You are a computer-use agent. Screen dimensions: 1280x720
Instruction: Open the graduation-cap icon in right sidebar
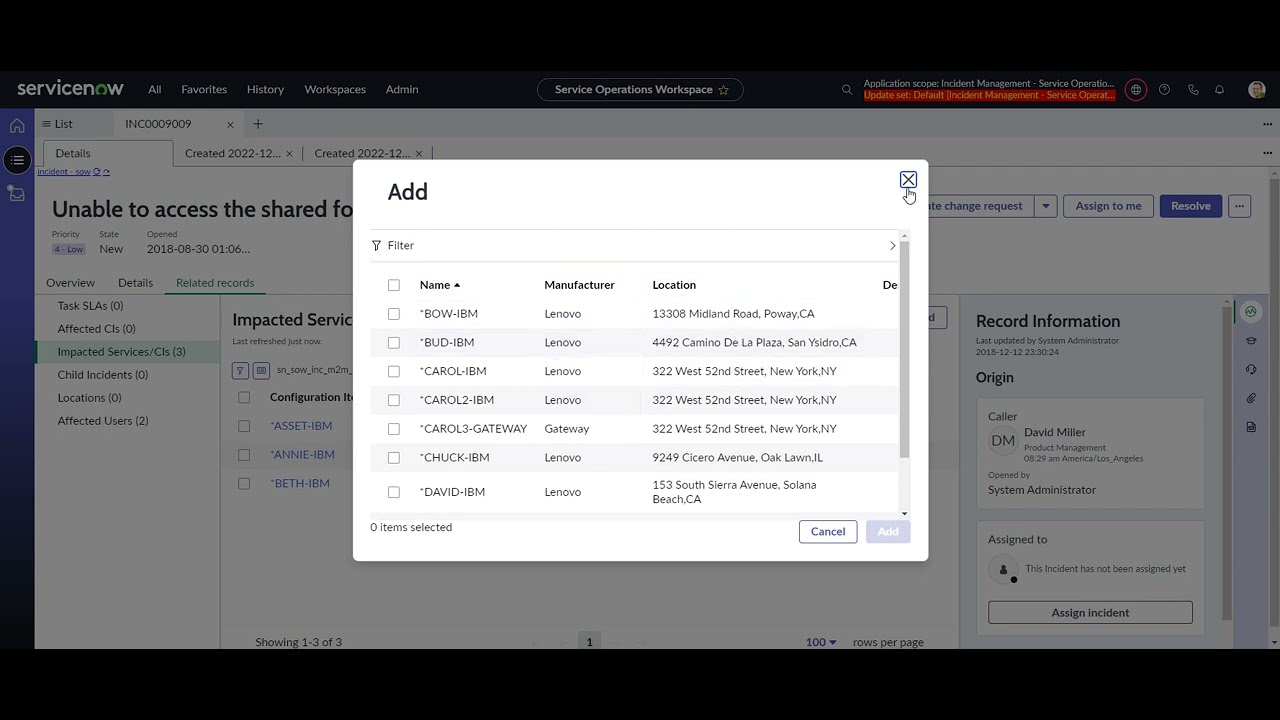(1251, 341)
